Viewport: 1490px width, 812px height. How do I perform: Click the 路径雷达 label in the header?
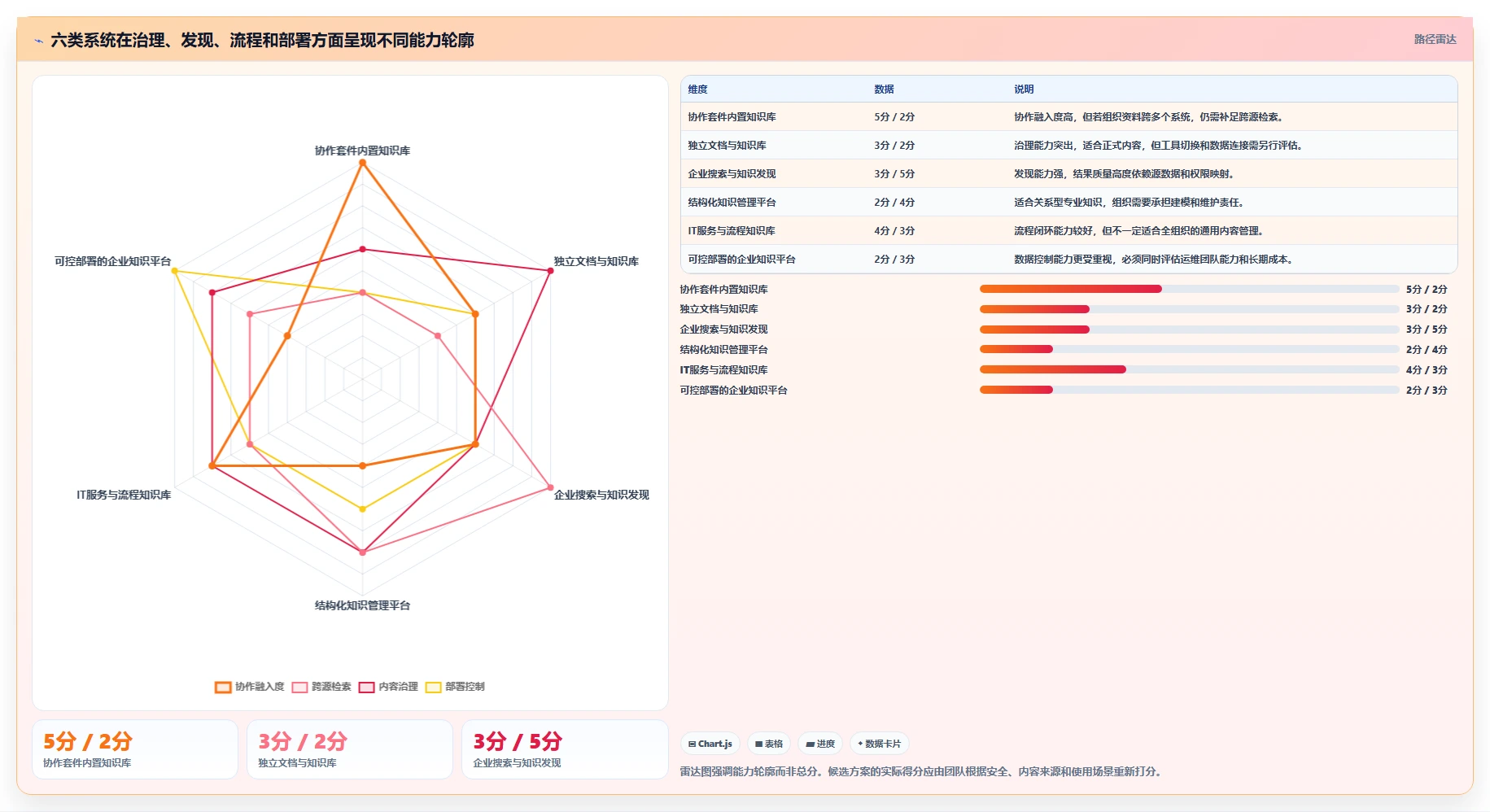point(1435,39)
